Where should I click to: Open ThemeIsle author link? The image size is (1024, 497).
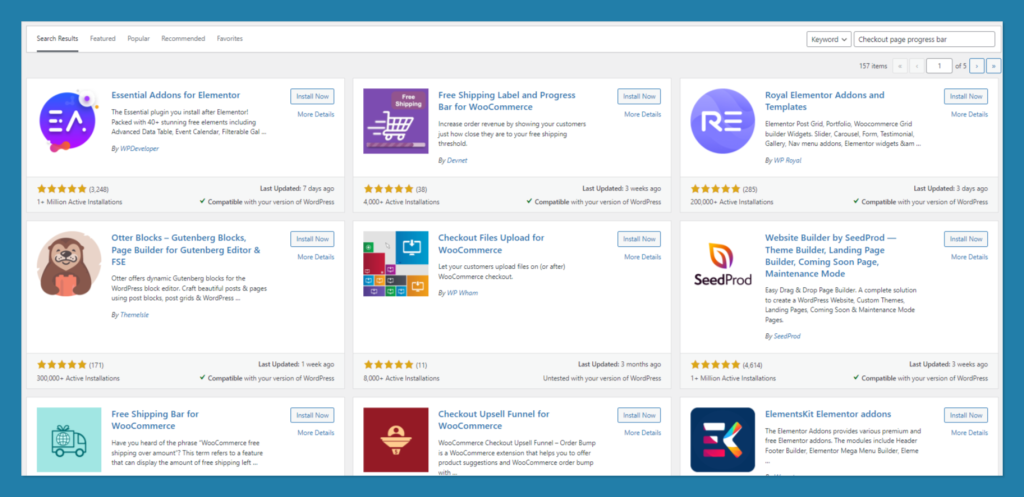135,315
